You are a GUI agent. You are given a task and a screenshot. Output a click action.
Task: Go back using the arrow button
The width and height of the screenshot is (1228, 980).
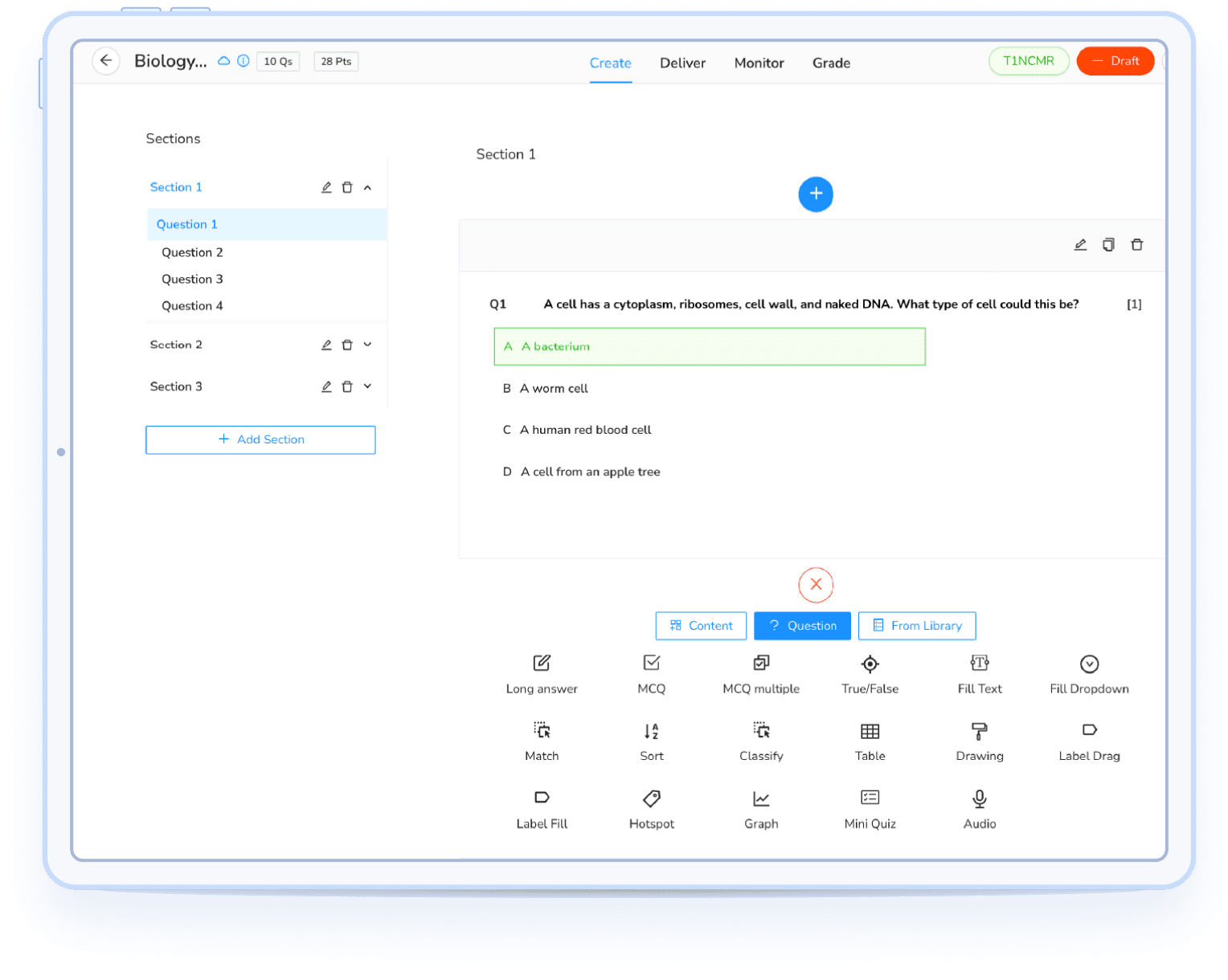point(106,61)
